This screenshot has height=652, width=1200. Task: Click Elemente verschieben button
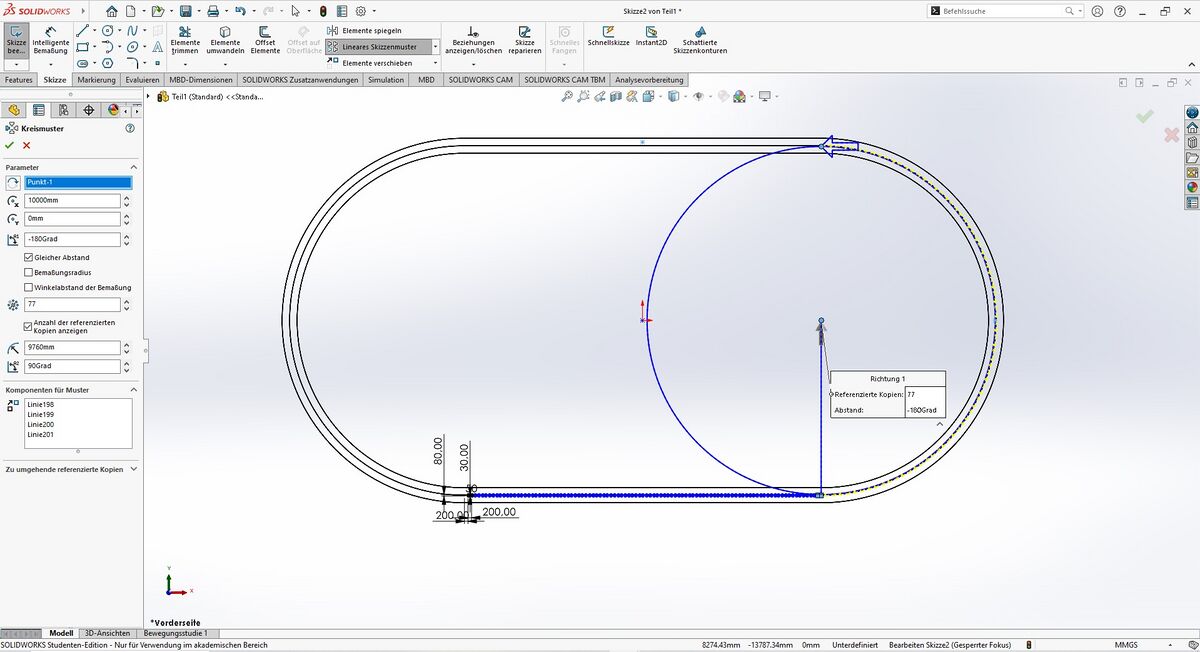376,63
